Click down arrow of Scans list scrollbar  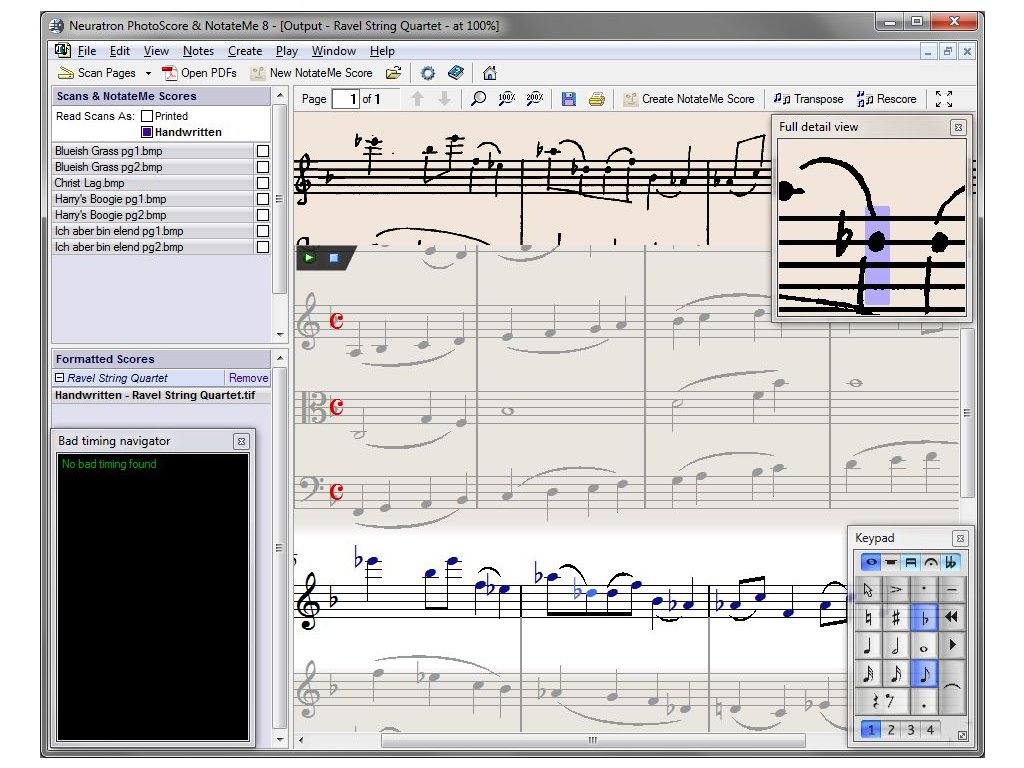(280, 335)
